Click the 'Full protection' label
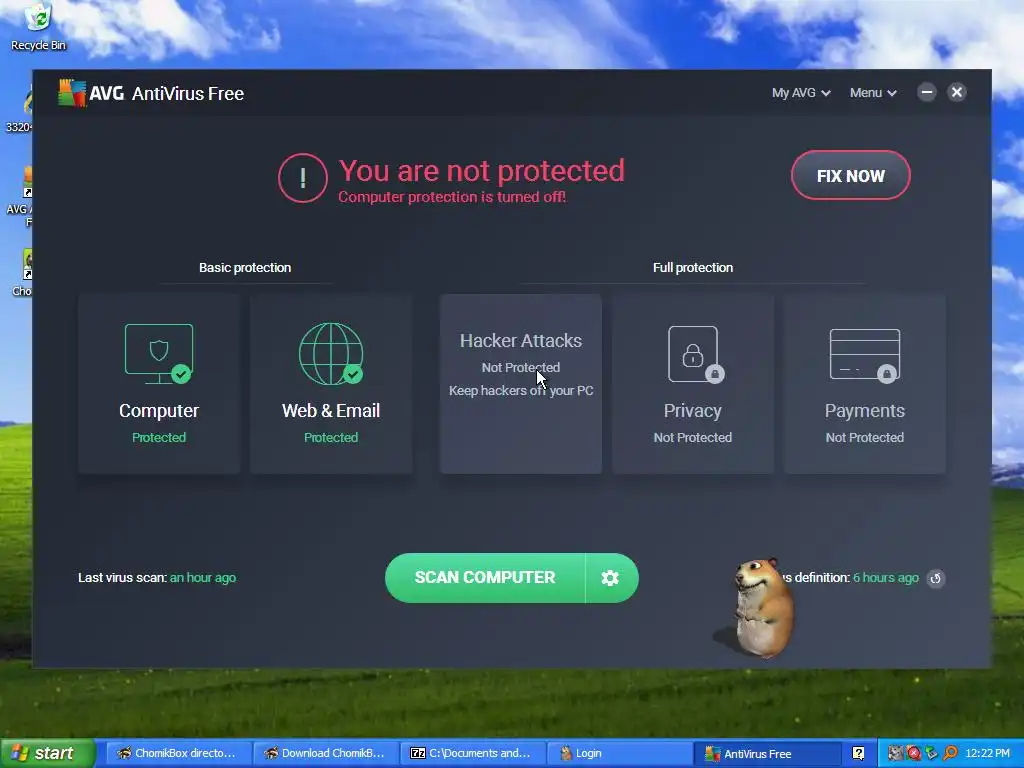This screenshot has width=1024, height=768. pos(693,267)
